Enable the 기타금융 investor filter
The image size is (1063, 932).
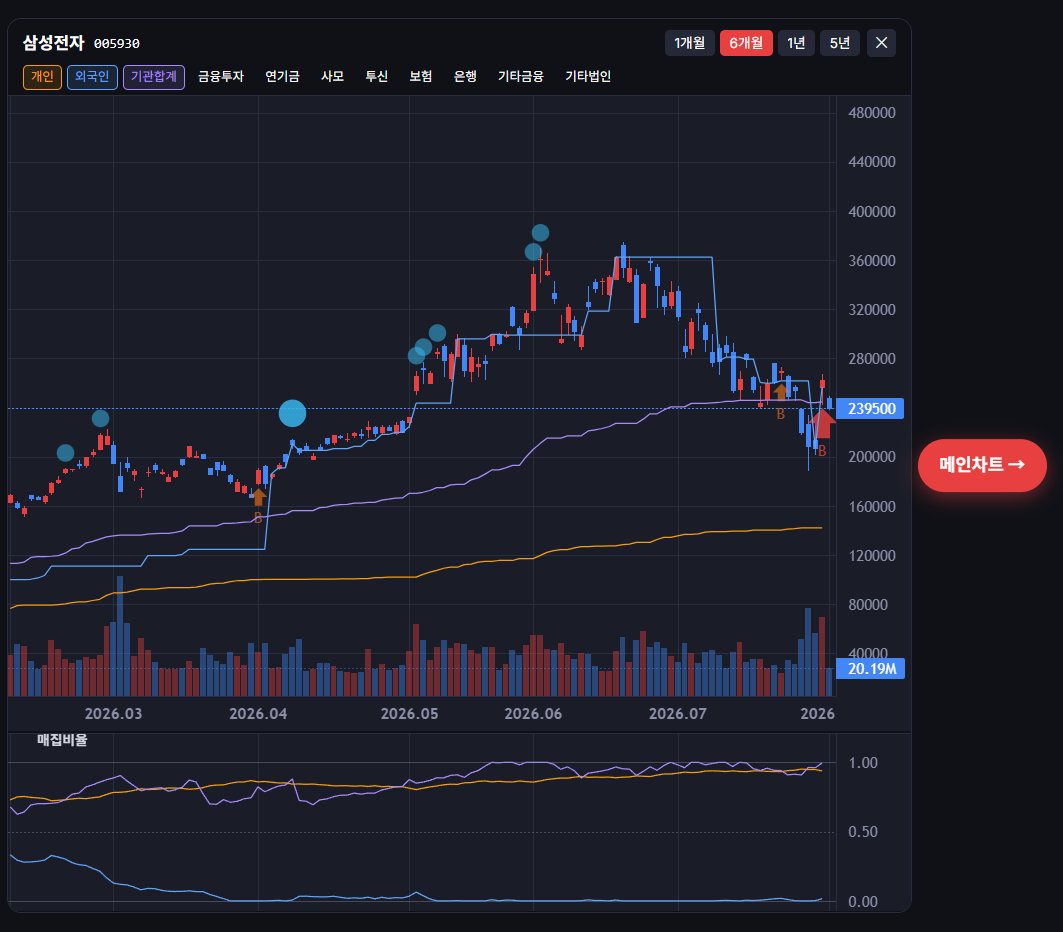[521, 77]
